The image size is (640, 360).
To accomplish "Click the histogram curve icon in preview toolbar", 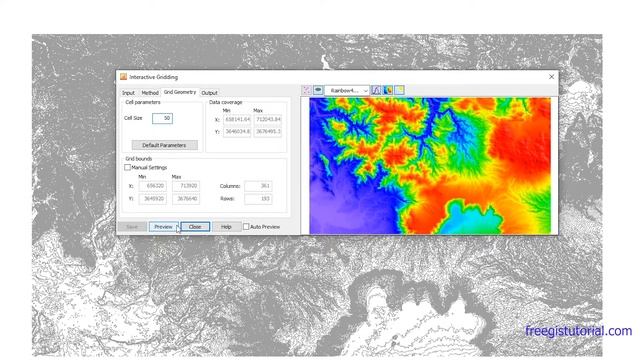I will (x=376, y=90).
